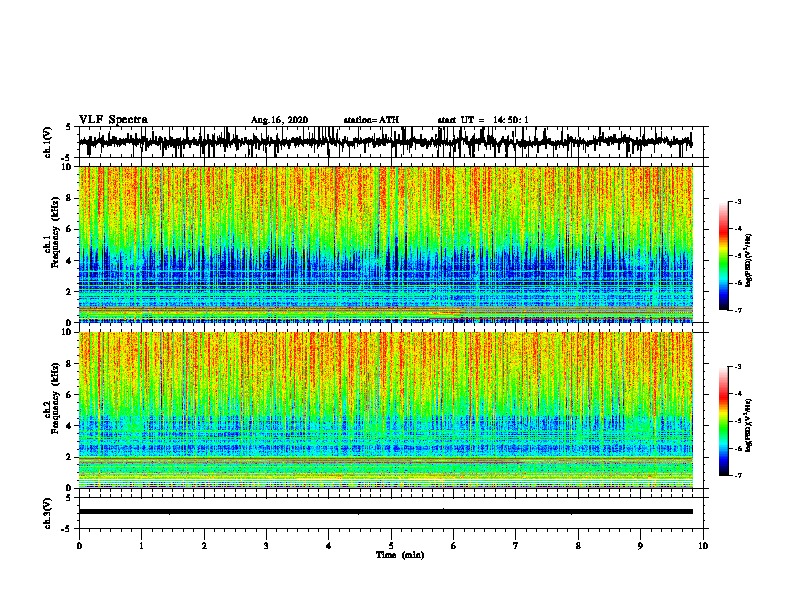This screenshot has height=612, width=792.
Task: Click time axis tick label "5"
Action: pyautogui.click(x=391, y=546)
